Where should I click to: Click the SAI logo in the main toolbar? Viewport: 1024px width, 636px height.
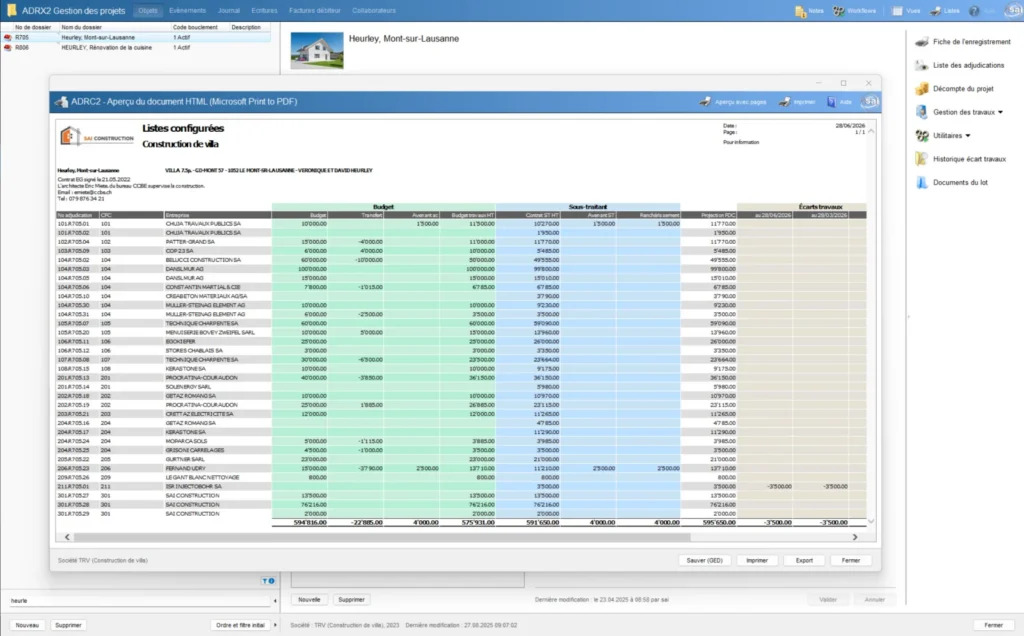click(1014, 10)
